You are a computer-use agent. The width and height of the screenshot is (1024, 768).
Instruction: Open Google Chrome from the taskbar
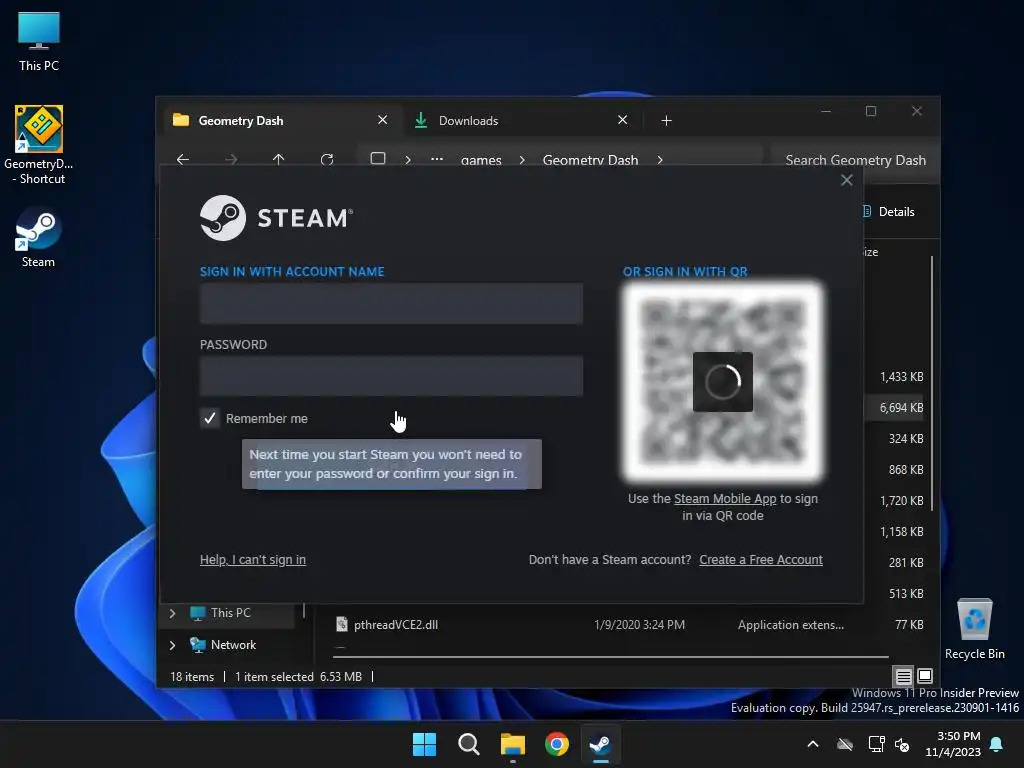pyautogui.click(x=557, y=744)
